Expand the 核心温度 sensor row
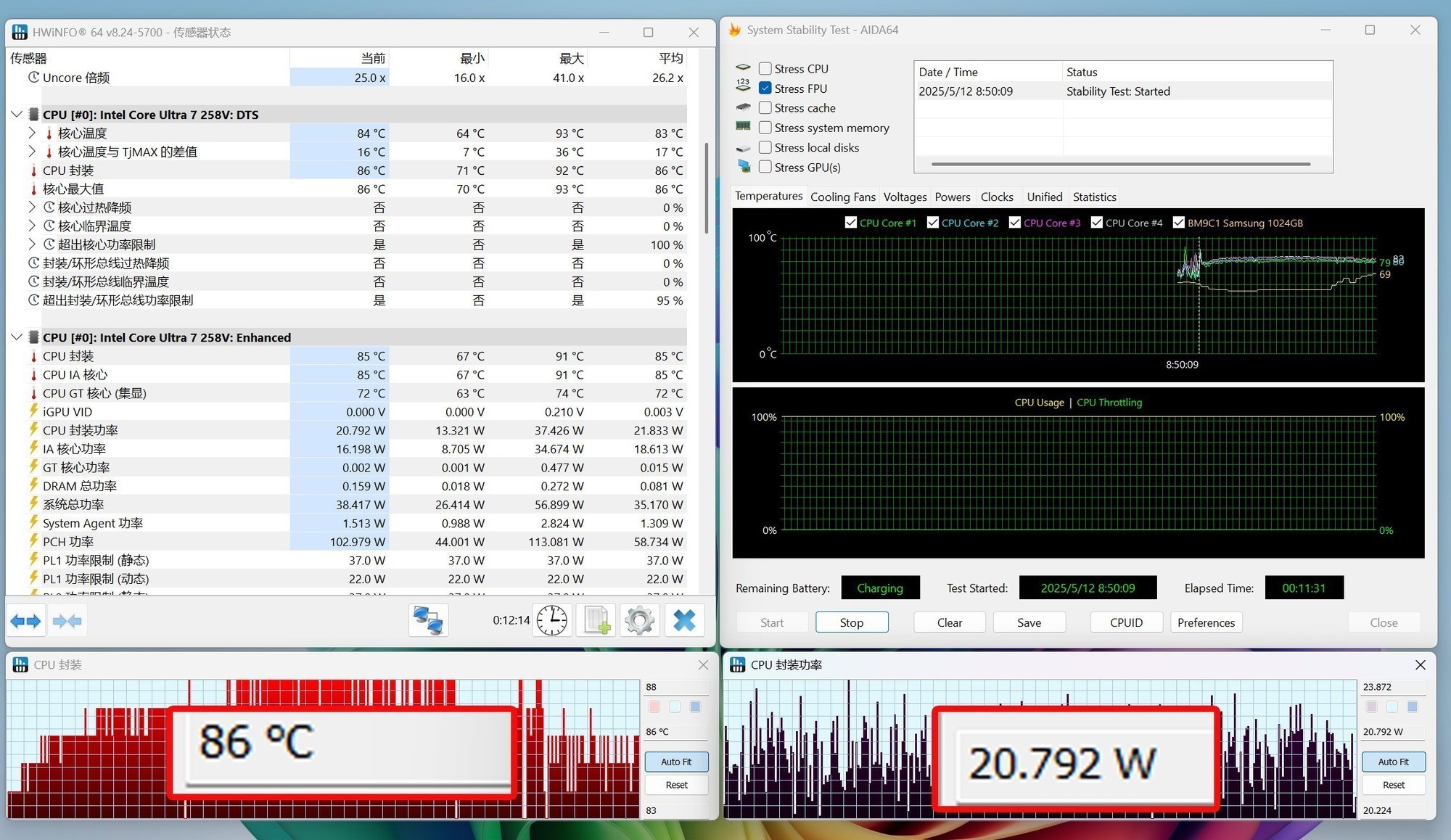Screen dimensions: 1451x840 (32, 133)
